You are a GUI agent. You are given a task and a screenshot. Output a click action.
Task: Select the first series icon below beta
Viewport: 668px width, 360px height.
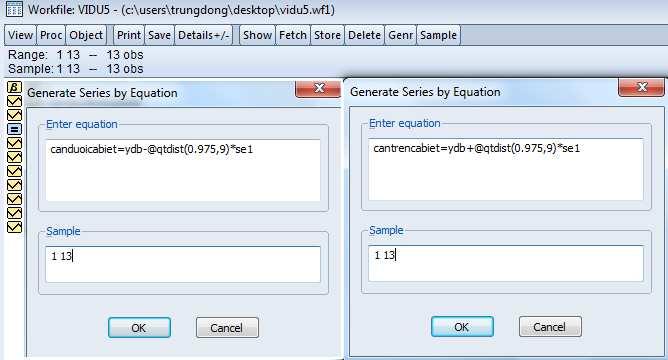(x=14, y=101)
